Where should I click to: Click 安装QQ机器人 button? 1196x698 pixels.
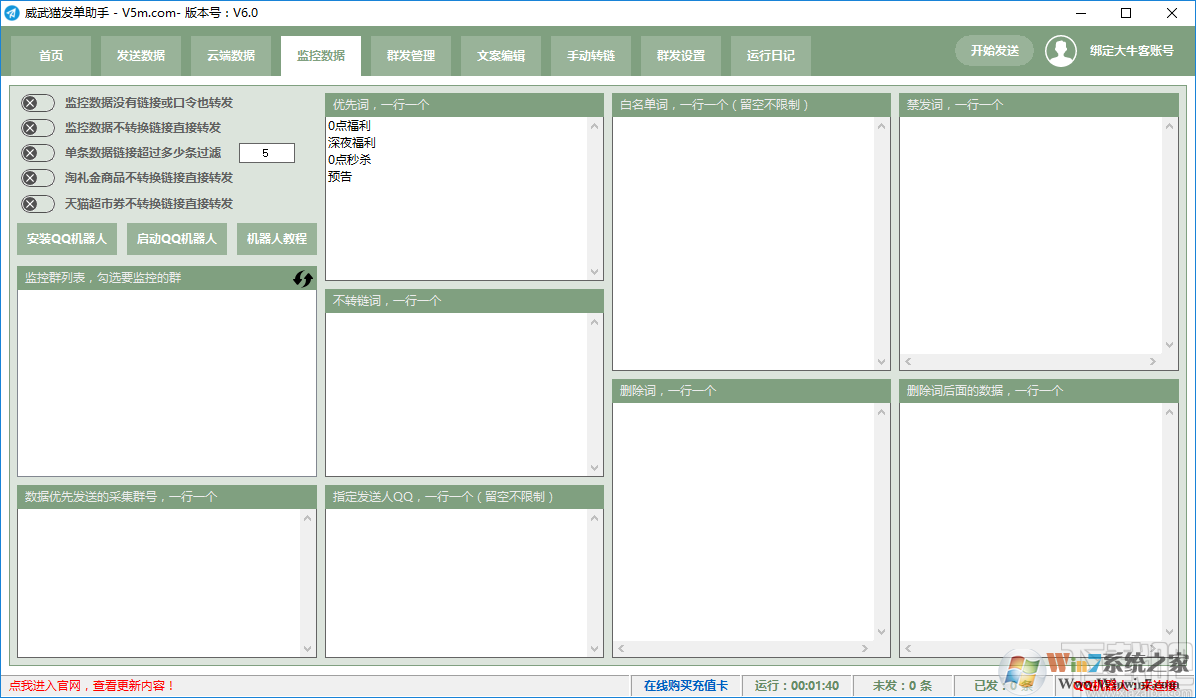click(66, 239)
